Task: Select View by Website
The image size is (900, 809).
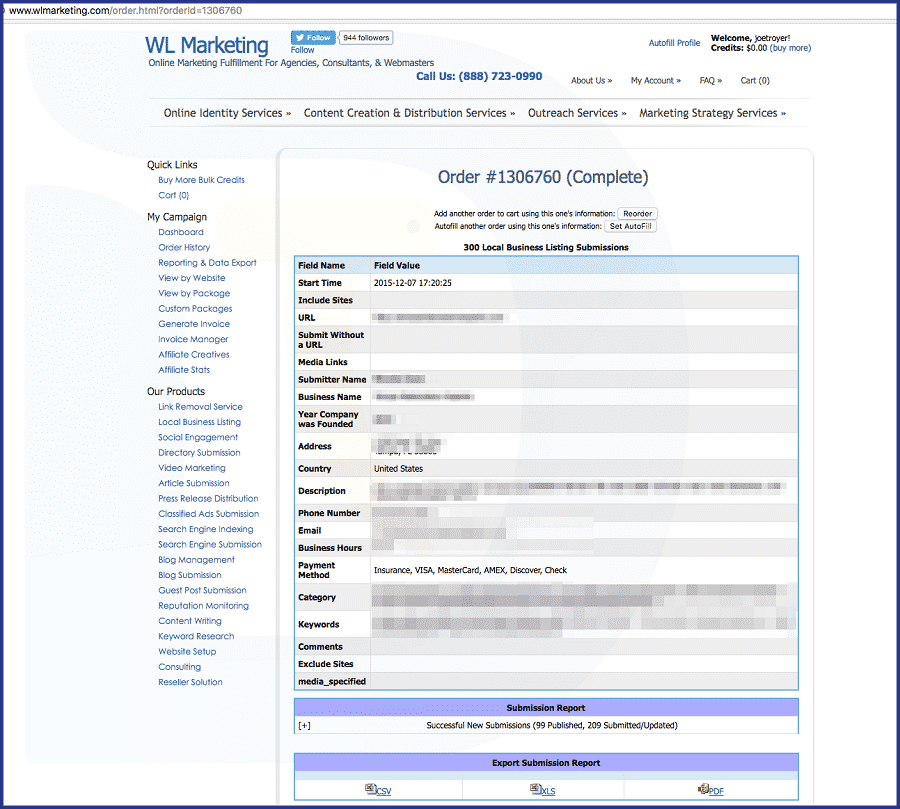Action: [x=192, y=278]
